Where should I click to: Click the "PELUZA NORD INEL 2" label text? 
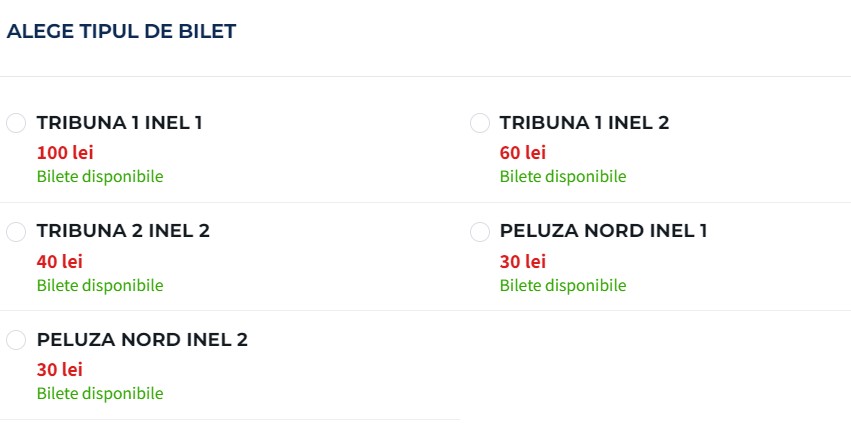click(142, 340)
